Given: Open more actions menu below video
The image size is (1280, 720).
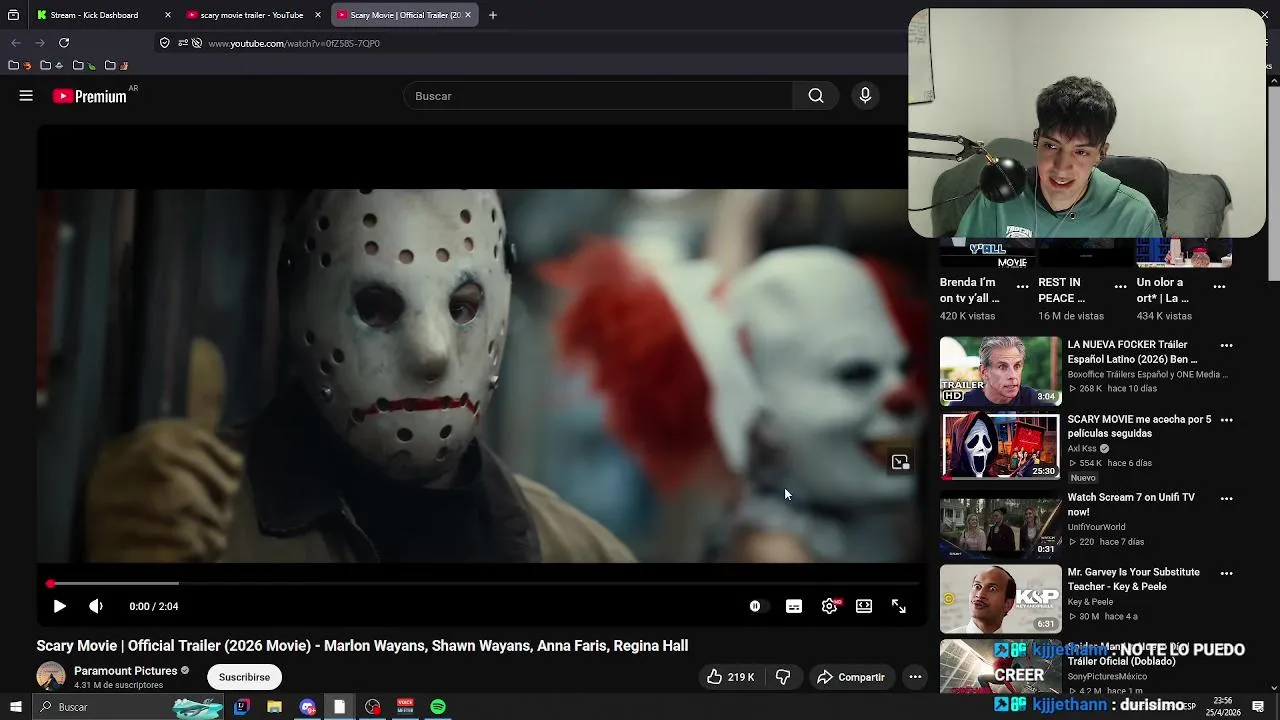Looking at the screenshot, I should 915,677.
